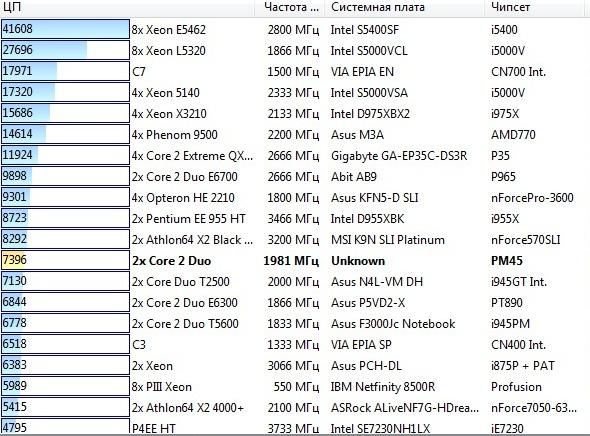Image resolution: width=590 pixels, height=436 pixels.
Task: Click the 6518 score value
Action: pos(15,343)
